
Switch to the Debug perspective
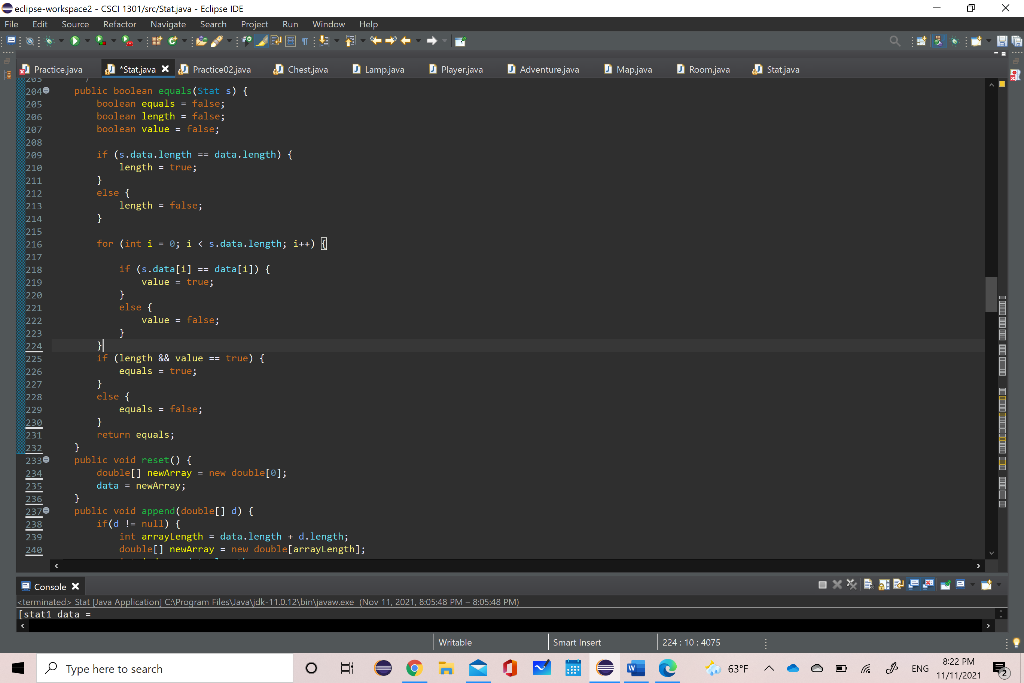click(954, 41)
